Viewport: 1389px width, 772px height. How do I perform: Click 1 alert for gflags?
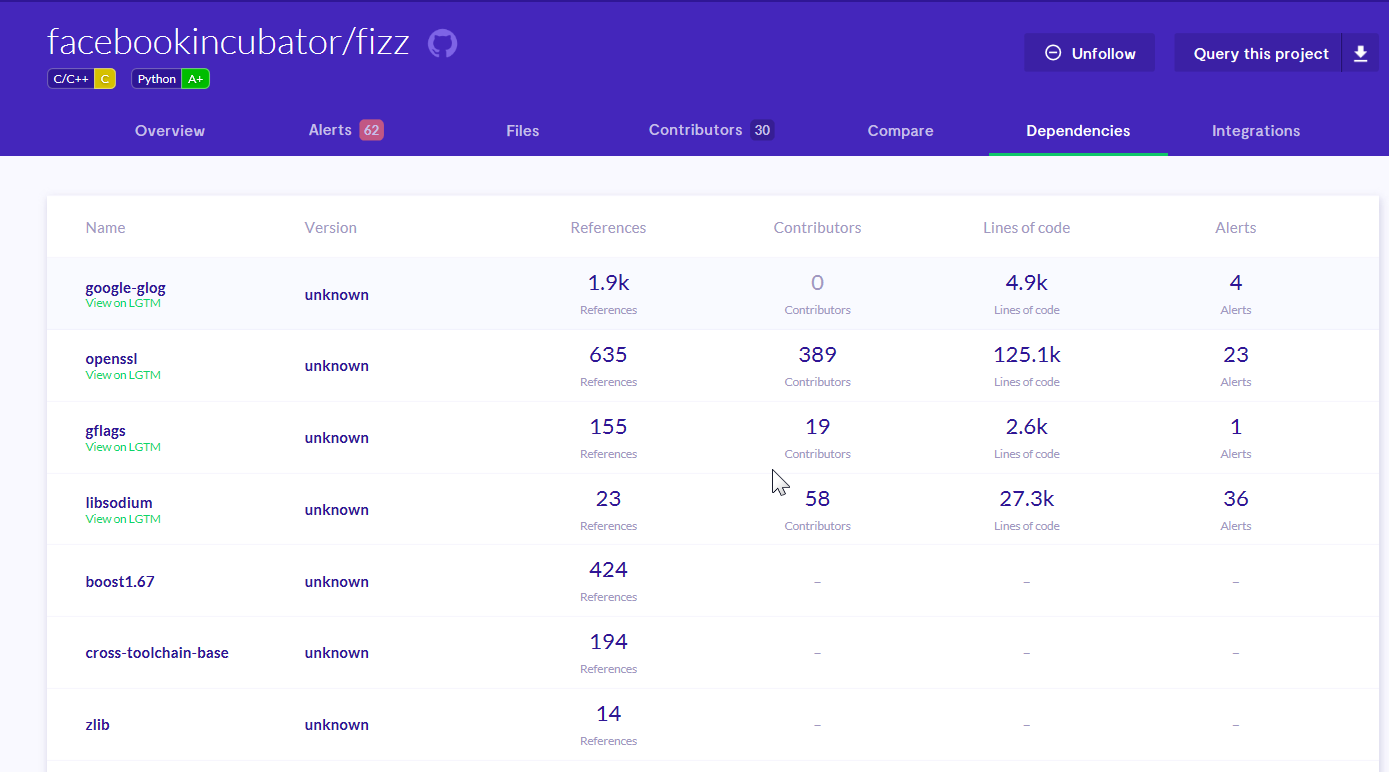[x=1236, y=427]
